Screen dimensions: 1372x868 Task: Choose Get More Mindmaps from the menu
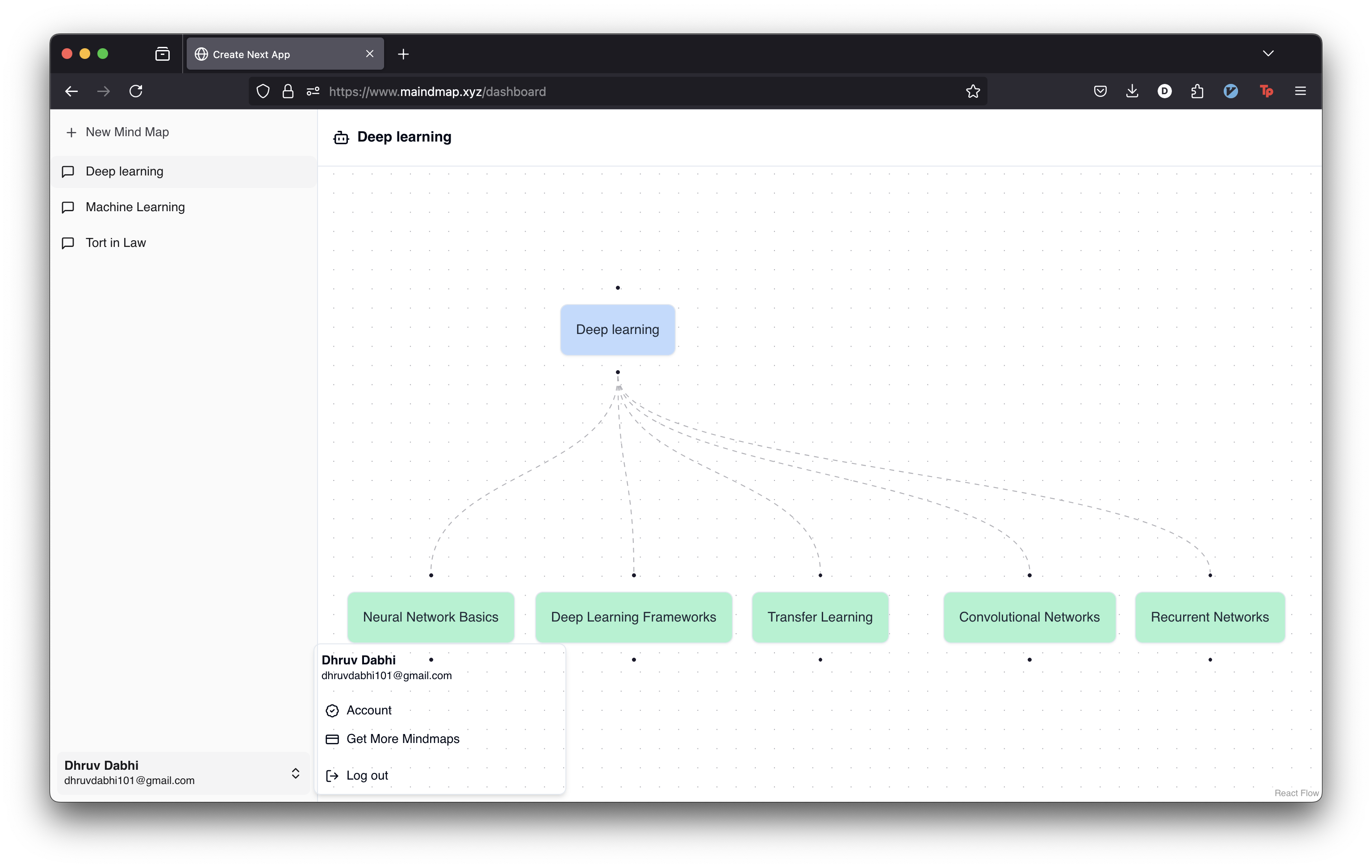click(x=440, y=739)
